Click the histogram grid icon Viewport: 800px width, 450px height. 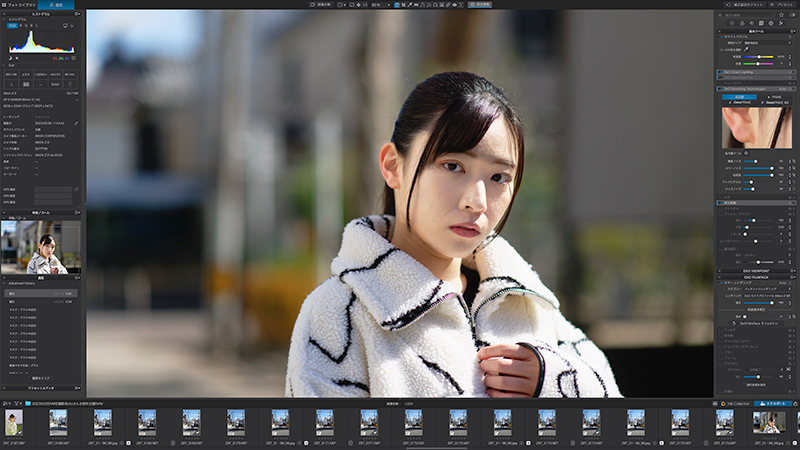point(73,58)
